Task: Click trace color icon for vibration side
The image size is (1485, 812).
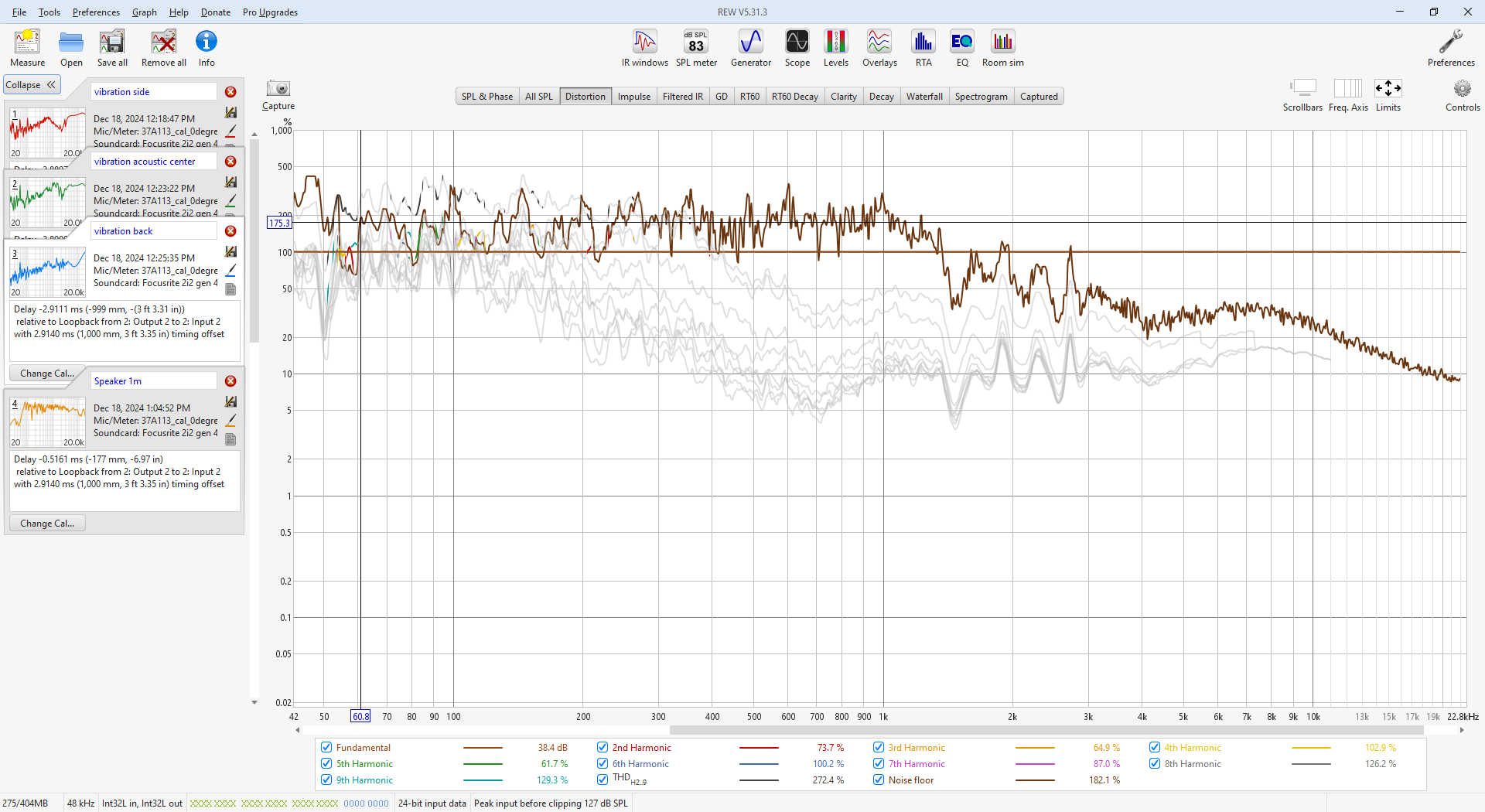Action: click(x=230, y=131)
